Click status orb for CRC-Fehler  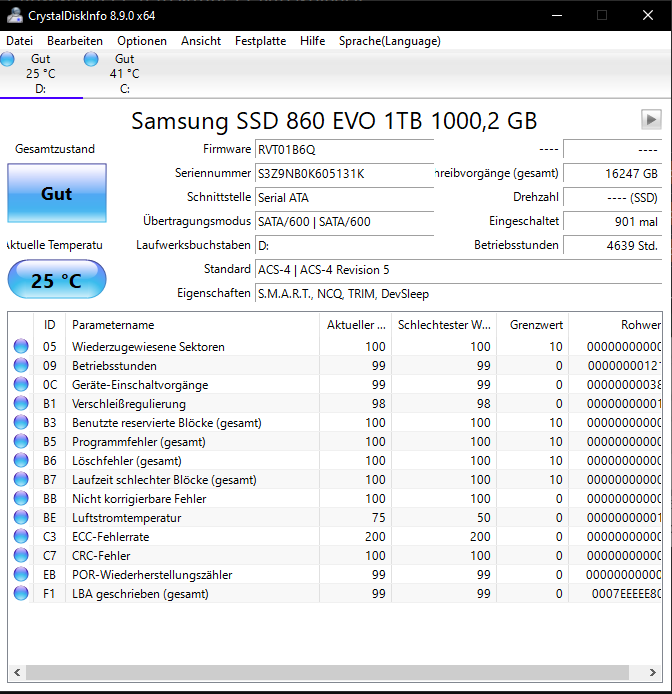21,555
